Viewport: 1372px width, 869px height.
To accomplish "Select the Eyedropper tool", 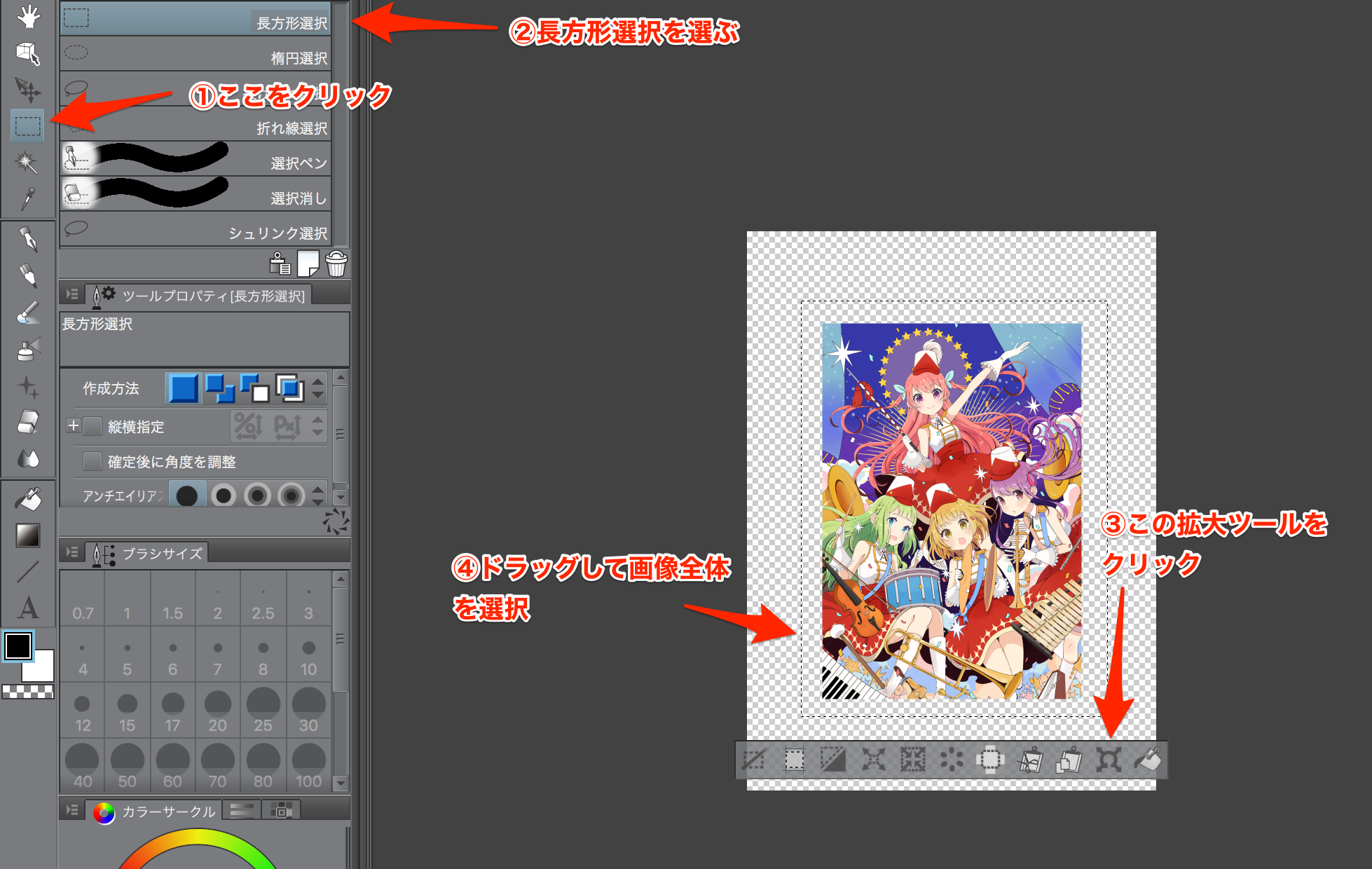I will pos(28,199).
